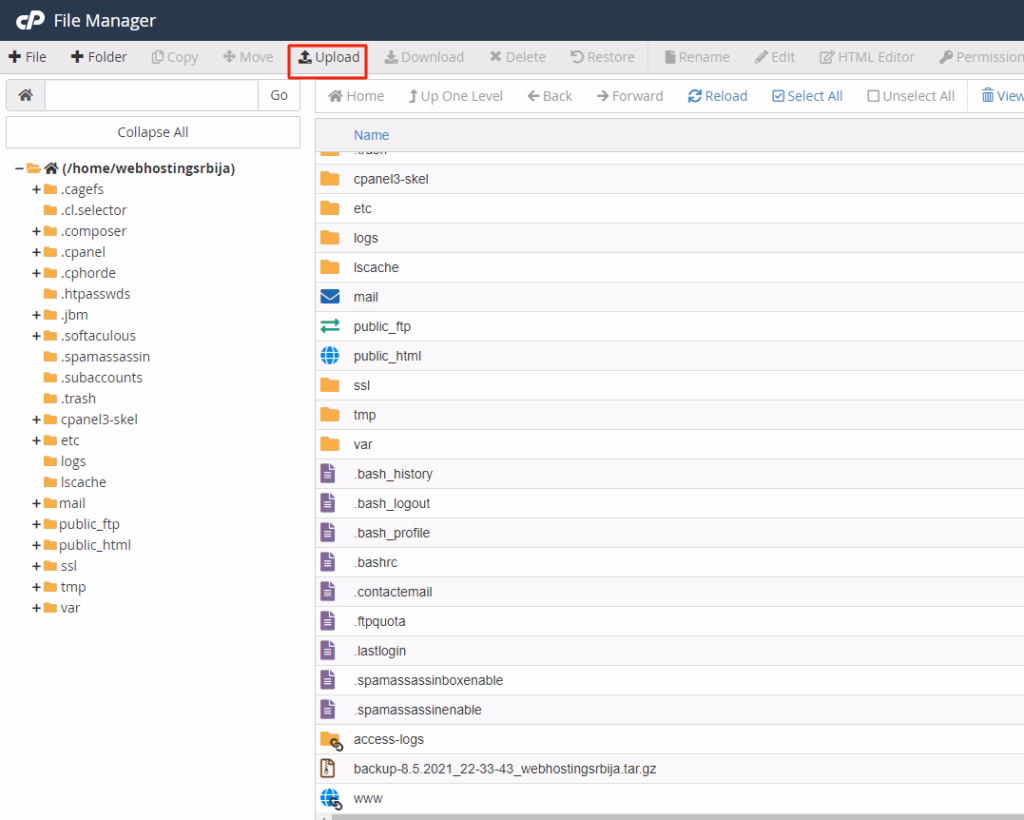
Task: Select the .bash_logout file row
Action: (x=669, y=503)
